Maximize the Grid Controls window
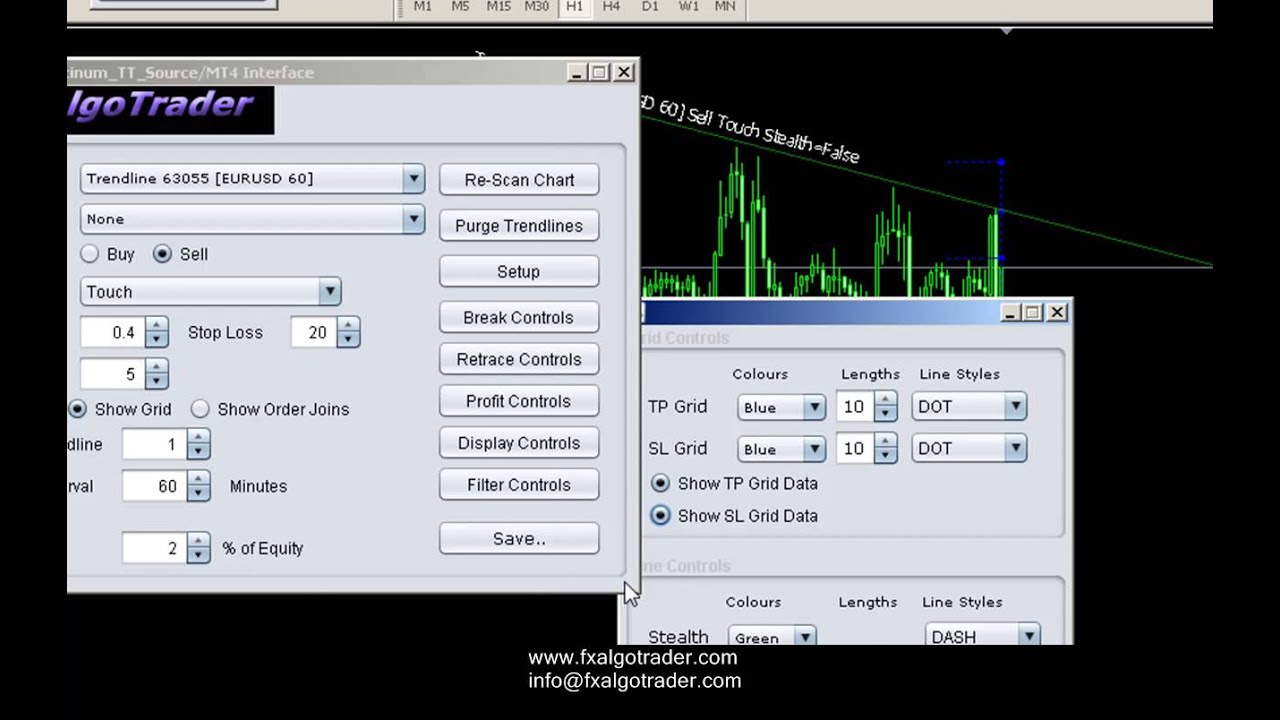 pyautogui.click(x=1033, y=313)
